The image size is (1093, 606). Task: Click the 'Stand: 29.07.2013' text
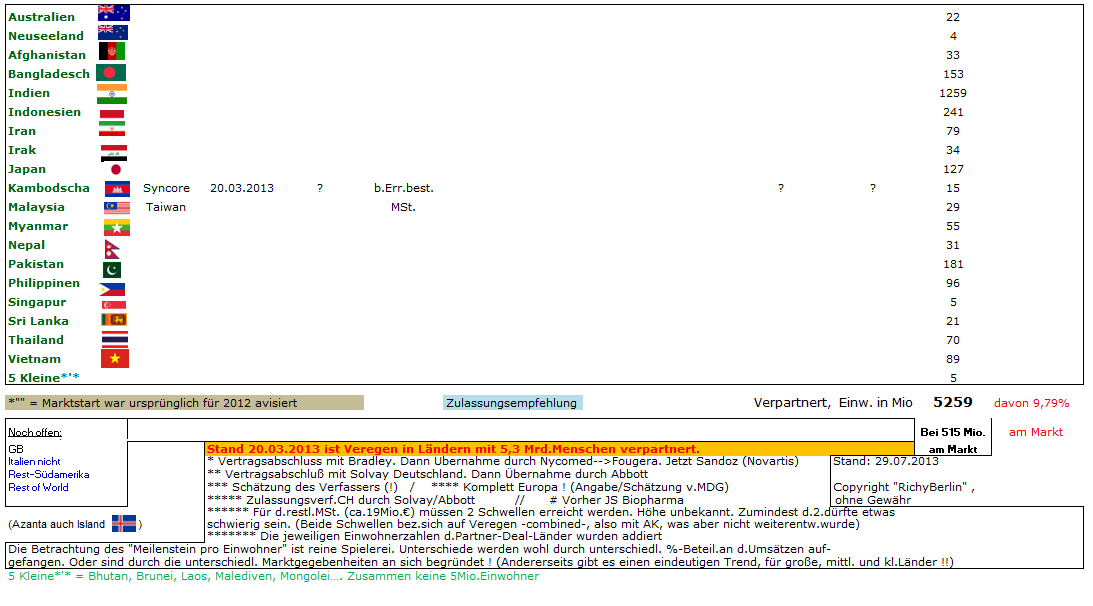coord(886,461)
